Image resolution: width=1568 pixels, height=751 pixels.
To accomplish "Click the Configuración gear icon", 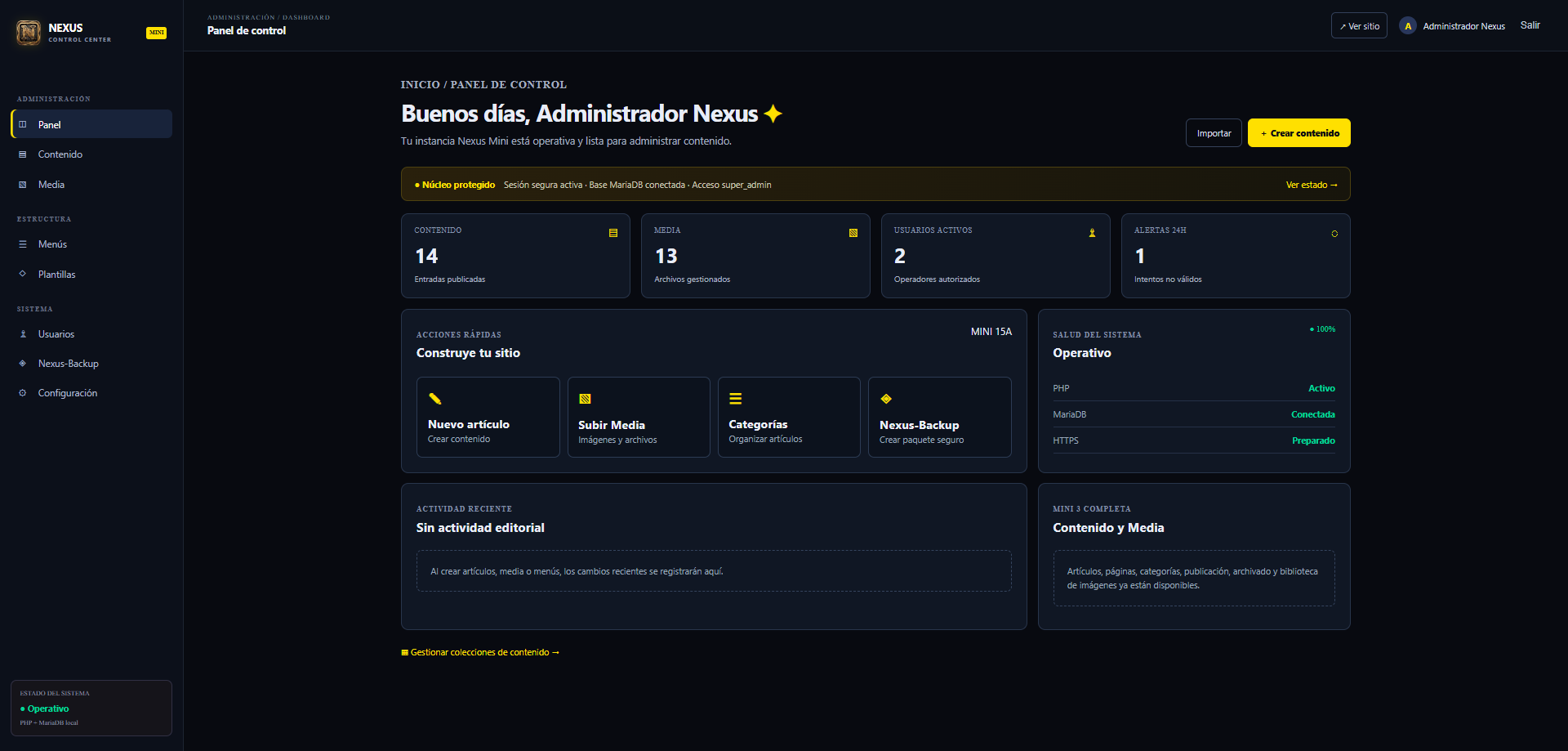I will 23,393.
